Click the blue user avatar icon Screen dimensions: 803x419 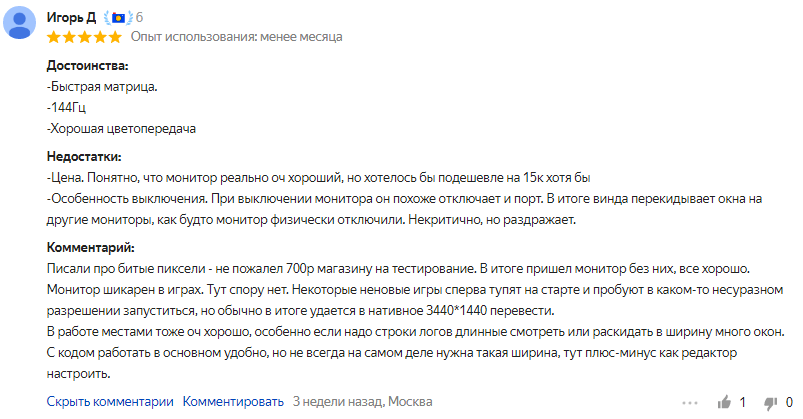[x=19, y=23]
